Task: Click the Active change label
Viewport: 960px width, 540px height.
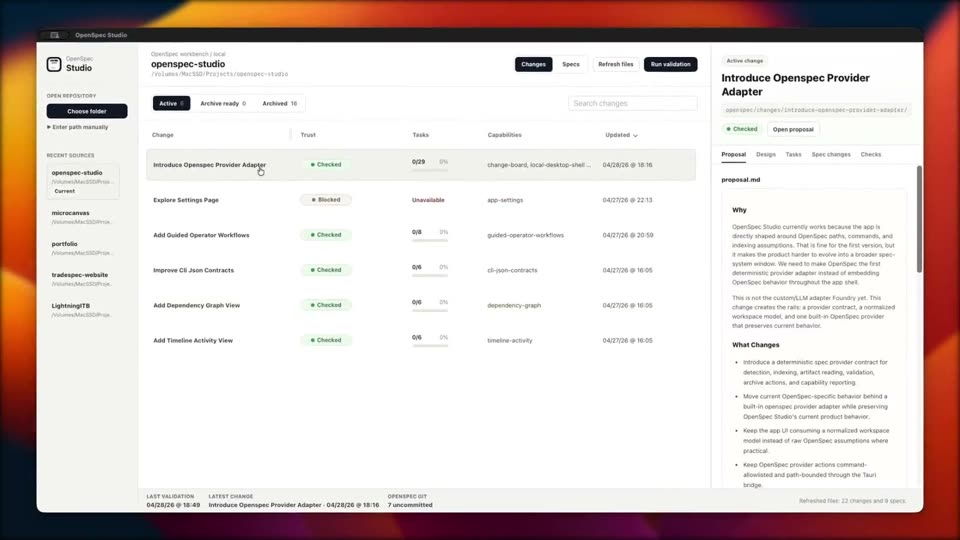Action: coord(744,61)
